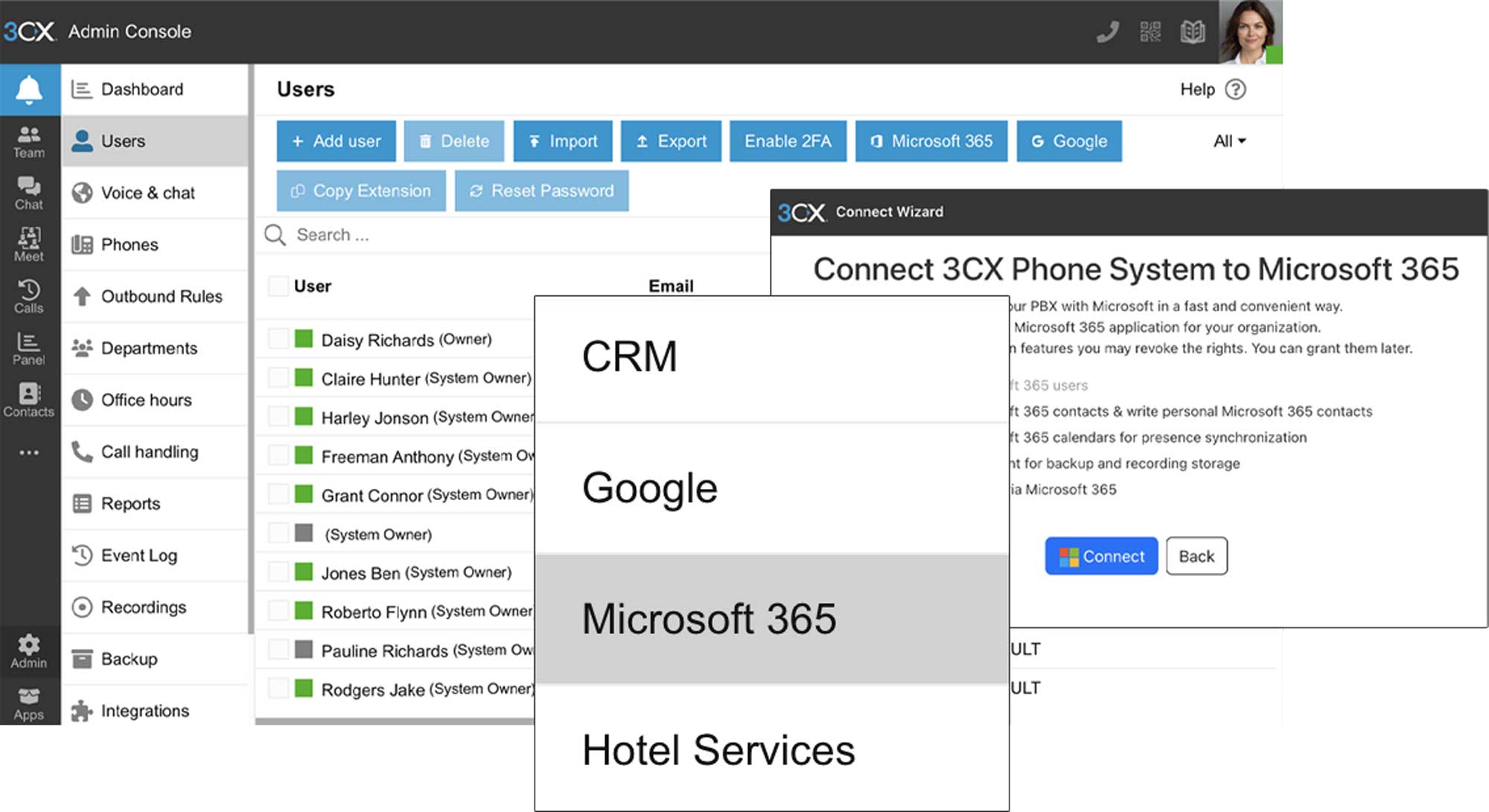Expand the more options ellipsis in sidebar
The width and height of the screenshot is (1489, 812).
pos(29,453)
